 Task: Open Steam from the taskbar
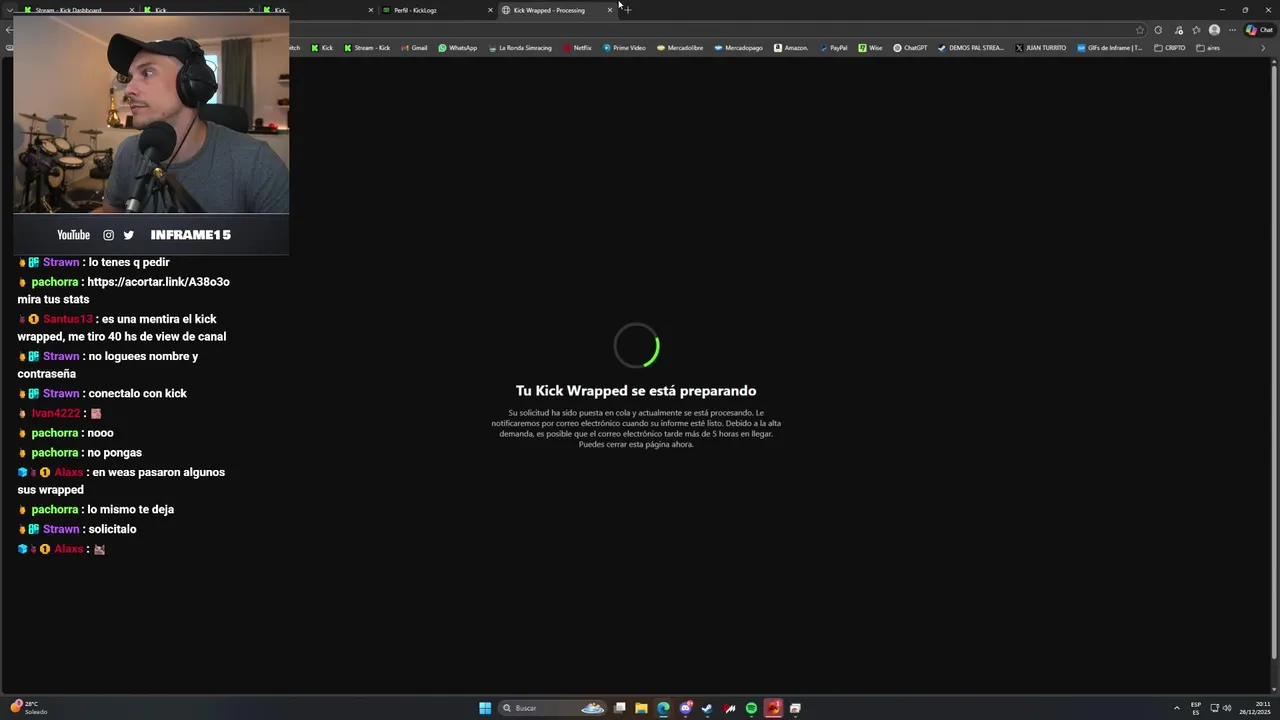707,708
